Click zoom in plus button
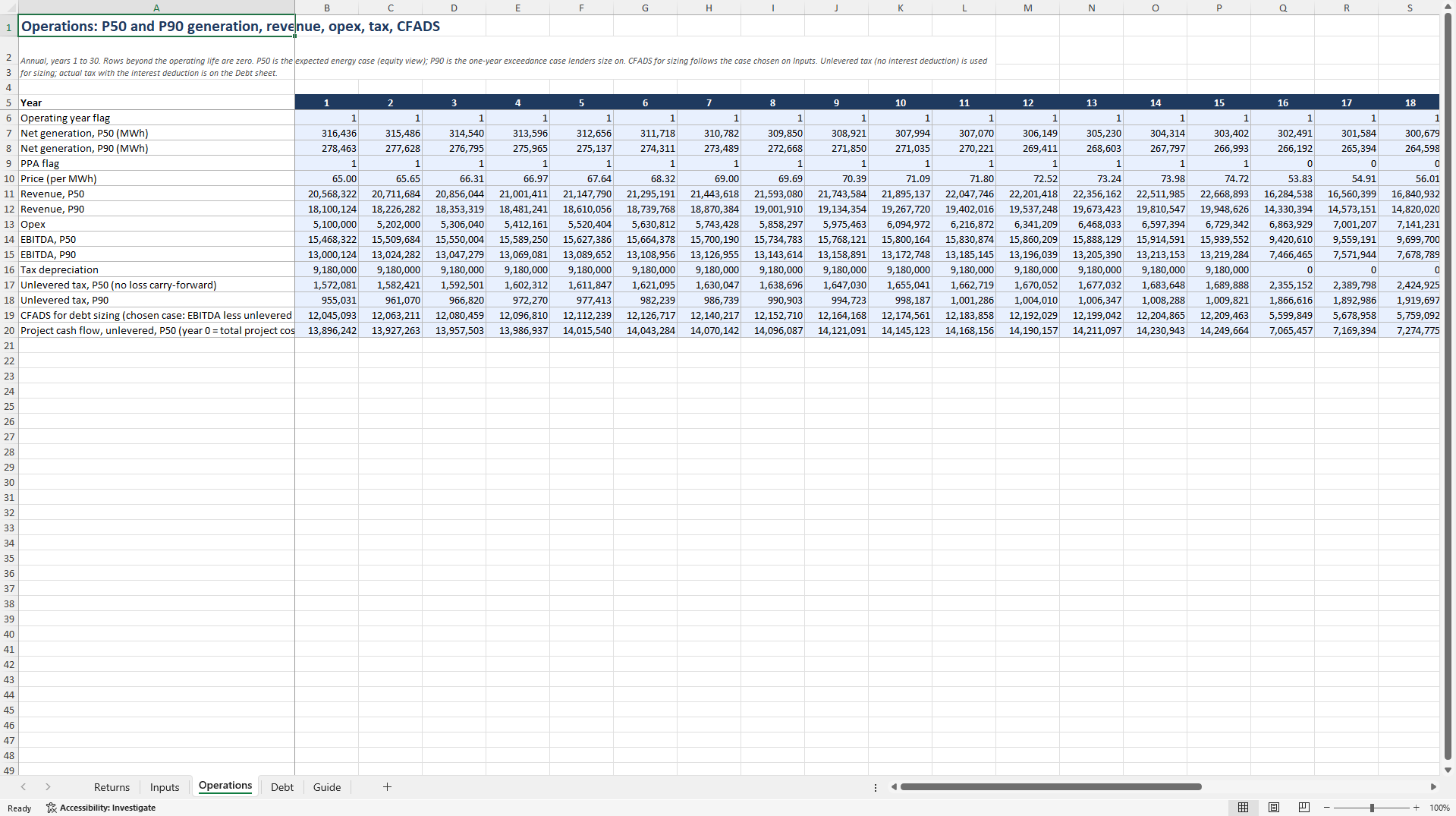 click(1416, 808)
